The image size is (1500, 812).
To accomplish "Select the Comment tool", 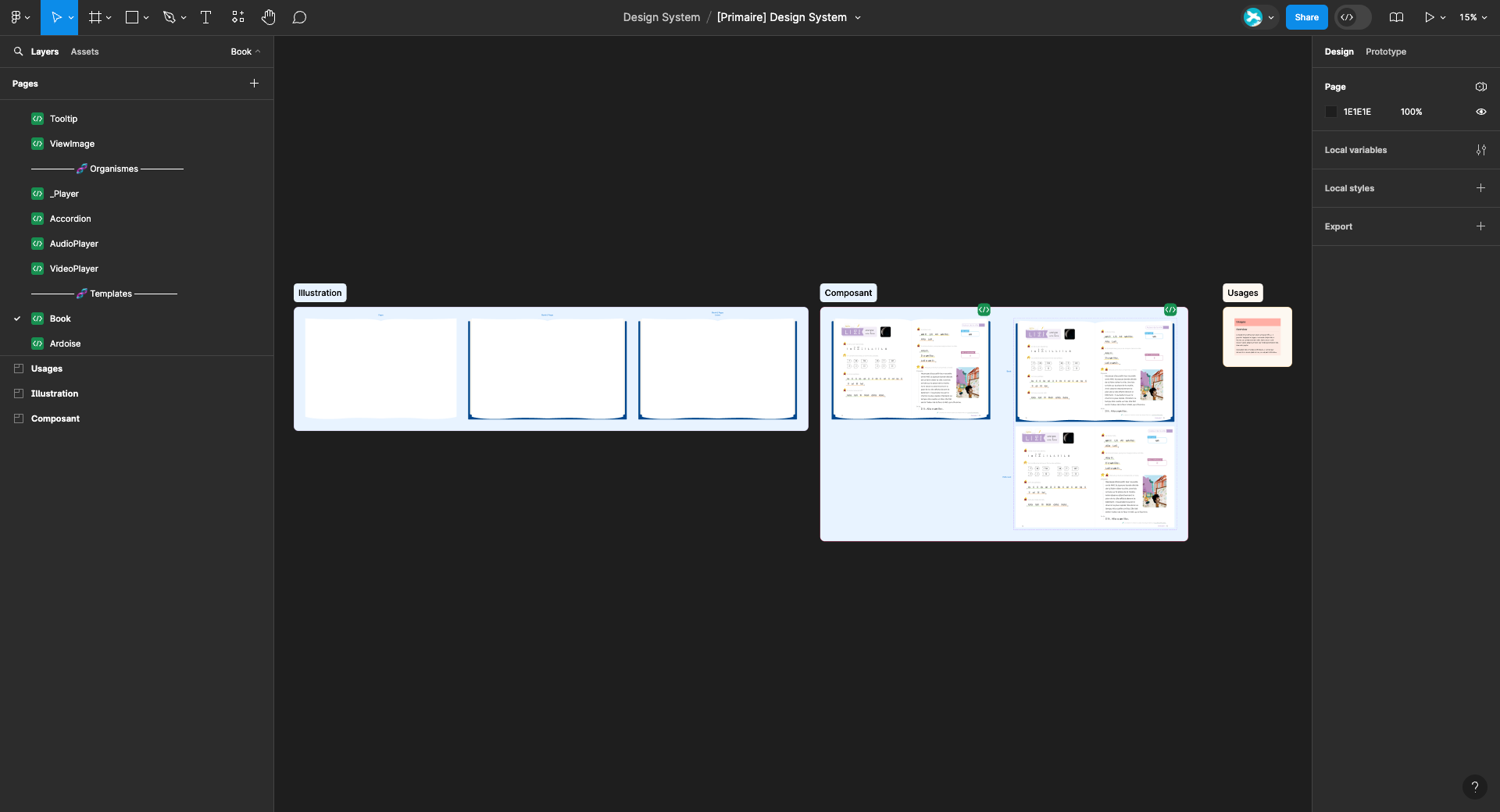I will [299, 17].
